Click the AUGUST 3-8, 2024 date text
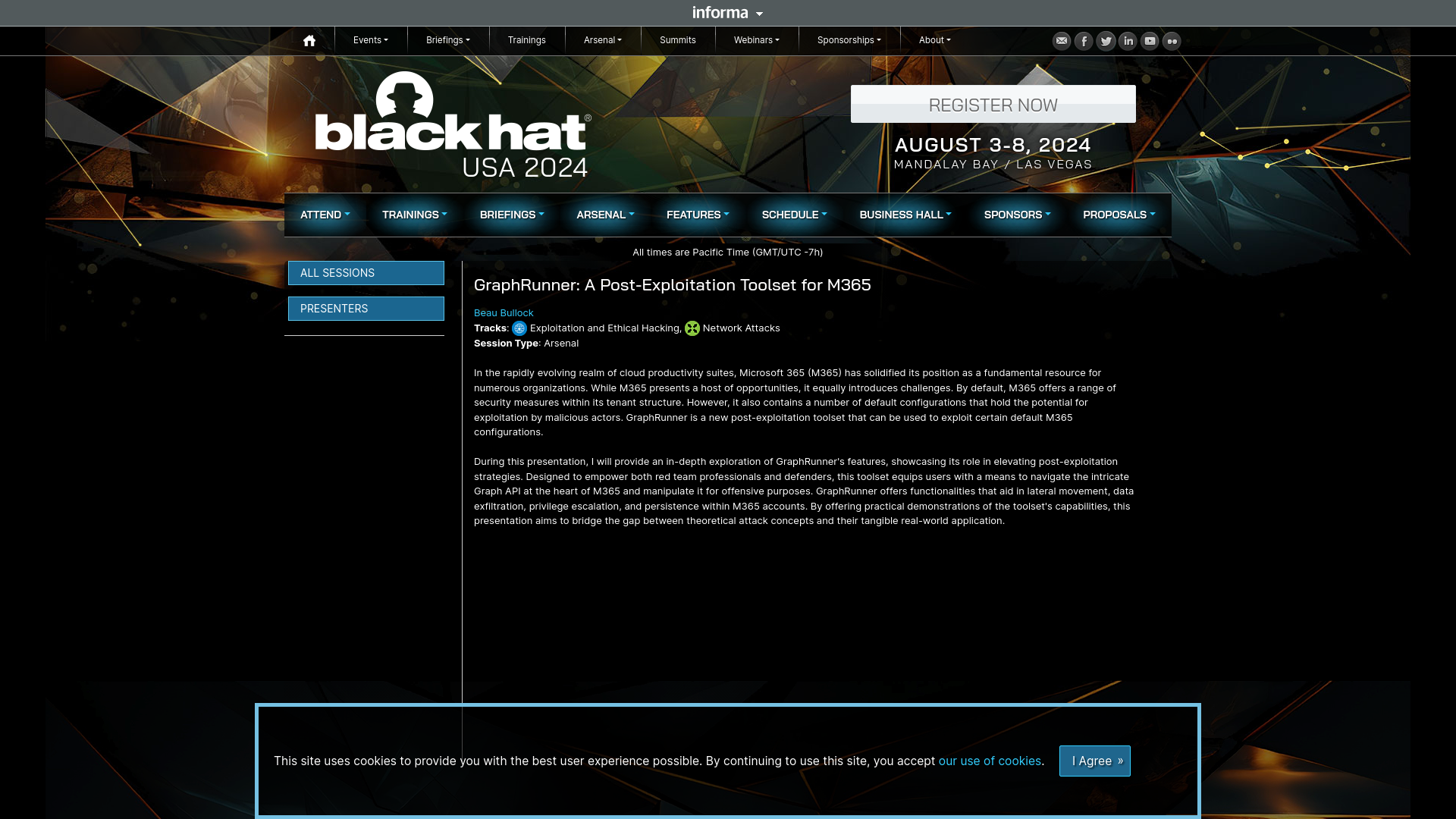The image size is (1456, 819). (x=993, y=144)
